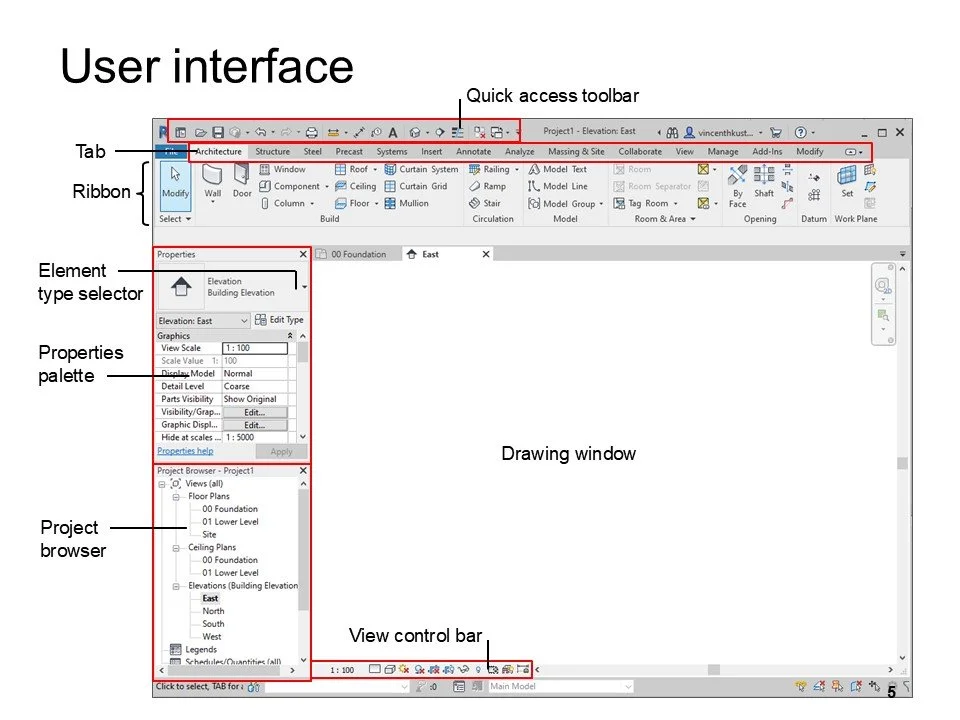Click the Save icon in quick access toolbar

pyautogui.click(x=218, y=132)
